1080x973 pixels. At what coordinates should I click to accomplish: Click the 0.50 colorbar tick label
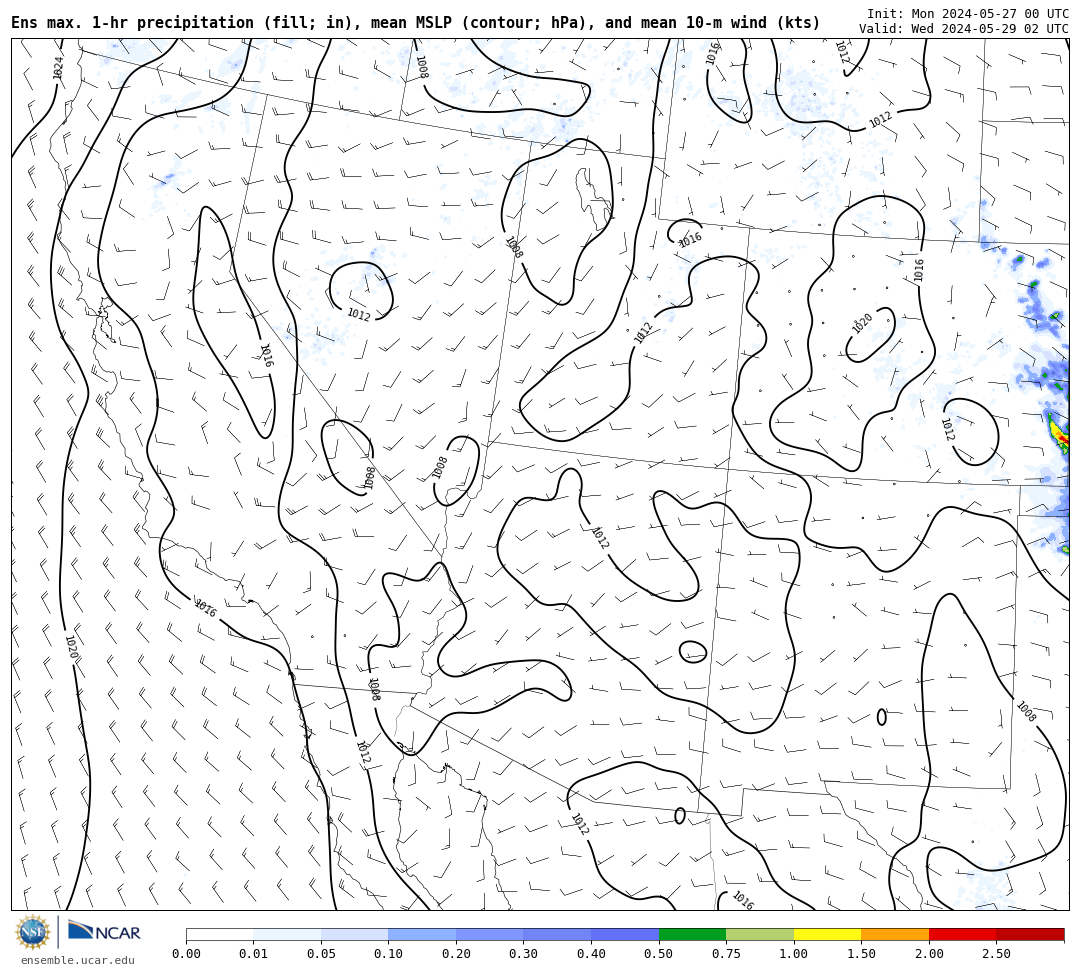click(x=659, y=954)
